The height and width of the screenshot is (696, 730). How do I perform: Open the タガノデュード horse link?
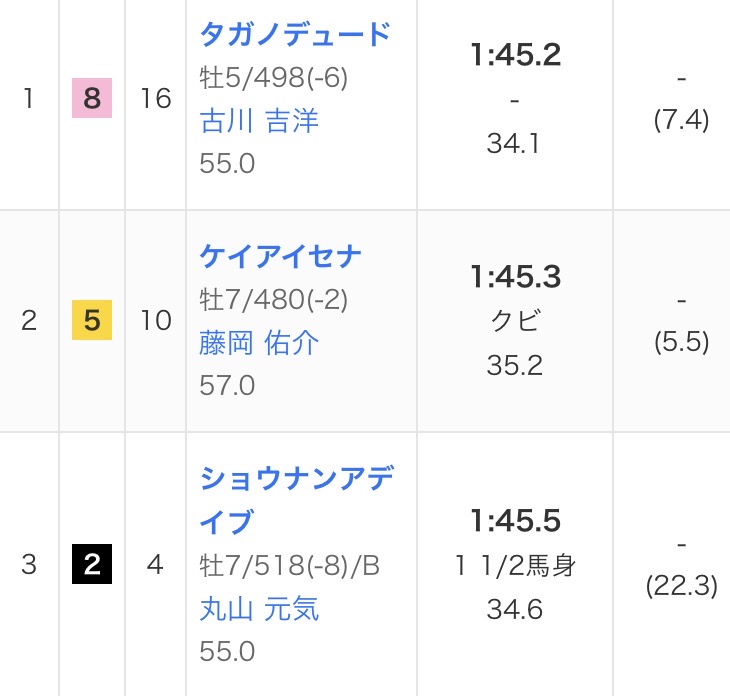(x=294, y=35)
